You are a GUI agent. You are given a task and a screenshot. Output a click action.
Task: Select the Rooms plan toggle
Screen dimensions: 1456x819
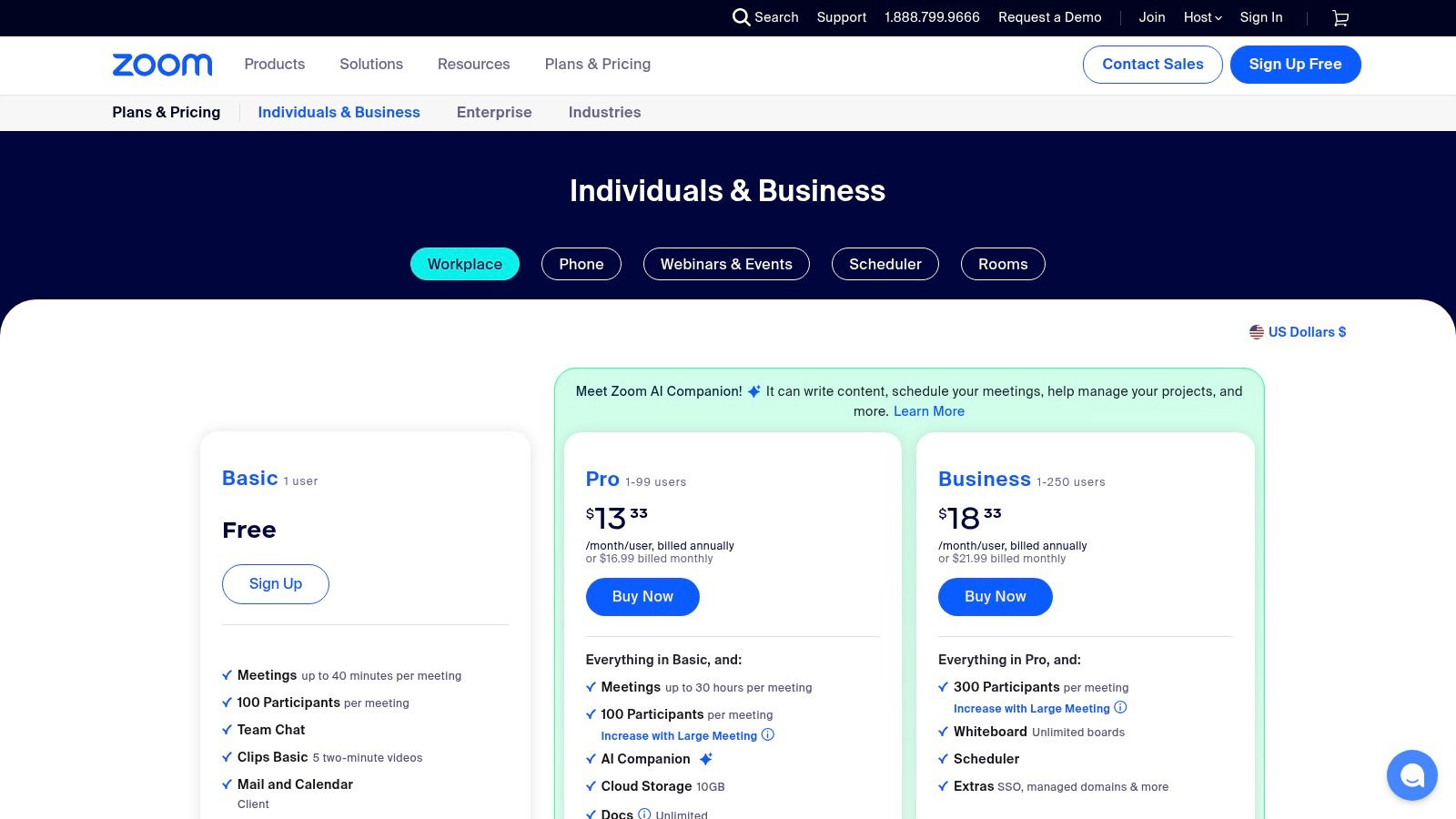tap(1003, 264)
